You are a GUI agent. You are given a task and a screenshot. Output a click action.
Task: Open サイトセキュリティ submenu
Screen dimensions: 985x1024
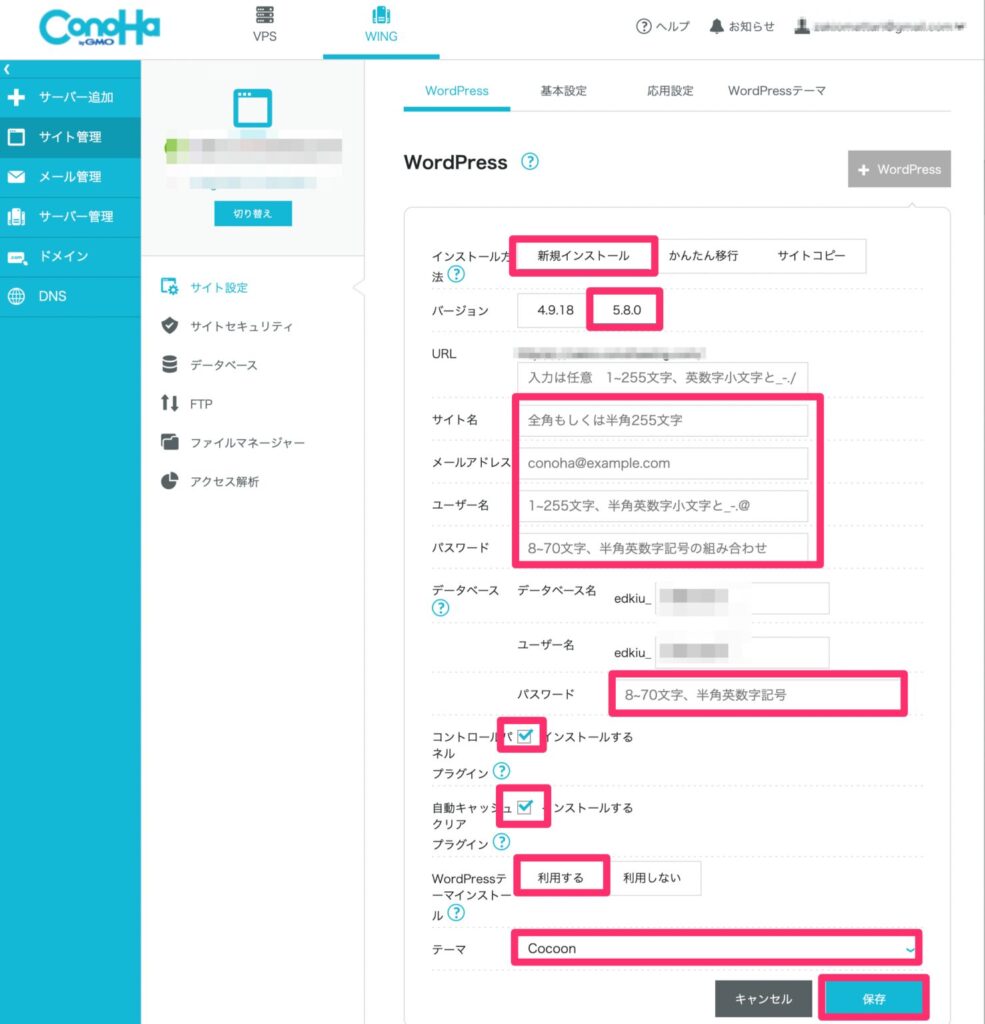(227, 326)
